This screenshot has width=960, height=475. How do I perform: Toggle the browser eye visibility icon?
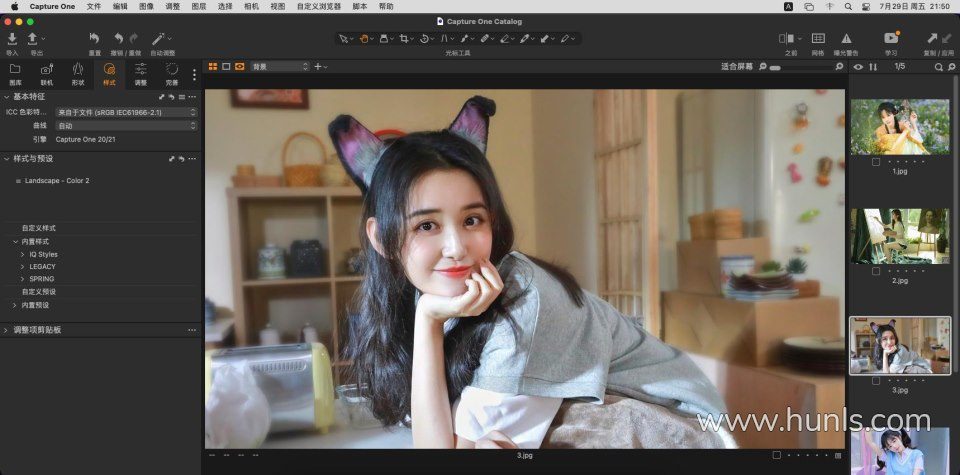pyautogui.click(x=858, y=67)
